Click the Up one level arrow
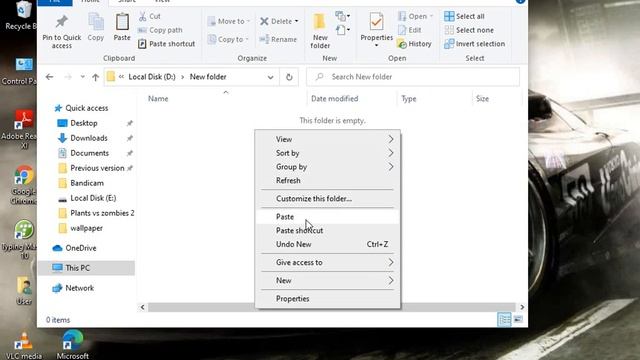This screenshot has height=360, width=640. click(x=96, y=77)
